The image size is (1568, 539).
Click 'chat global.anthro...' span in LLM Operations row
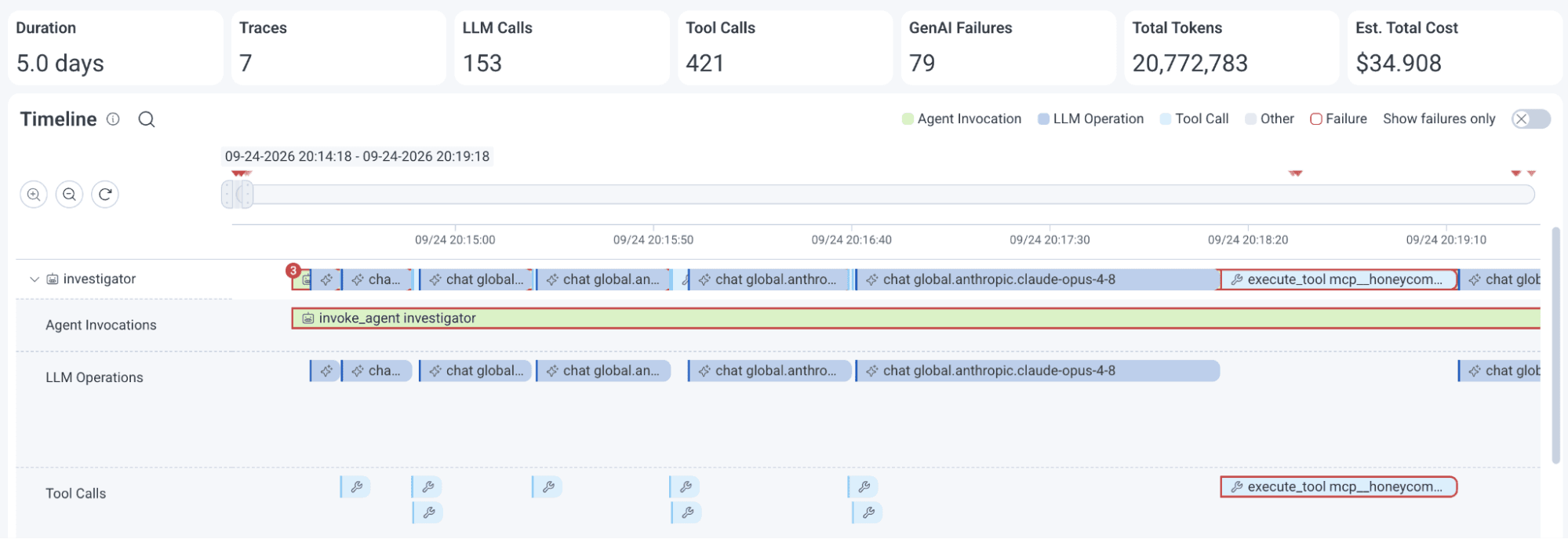tap(769, 371)
